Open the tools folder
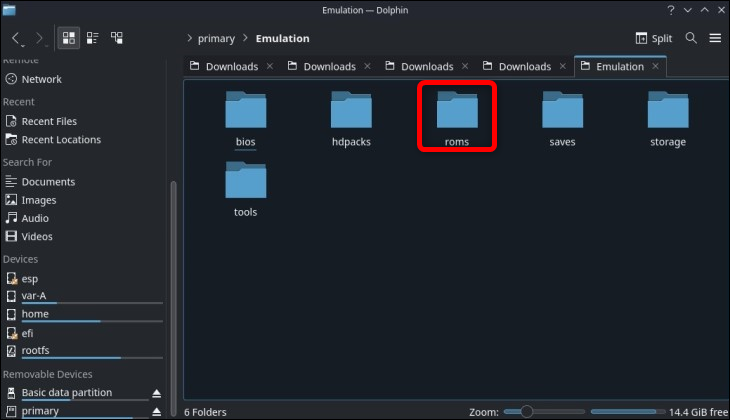This screenshot has width=730, height=420. [x=246, y=187]
